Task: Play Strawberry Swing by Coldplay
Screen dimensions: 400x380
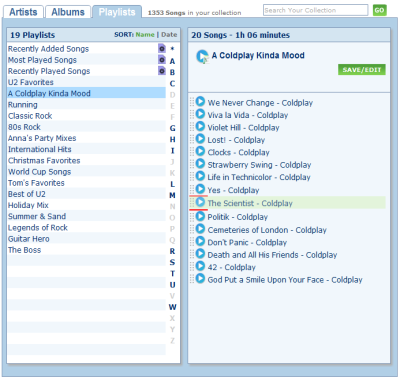Action: click(200, 164)
